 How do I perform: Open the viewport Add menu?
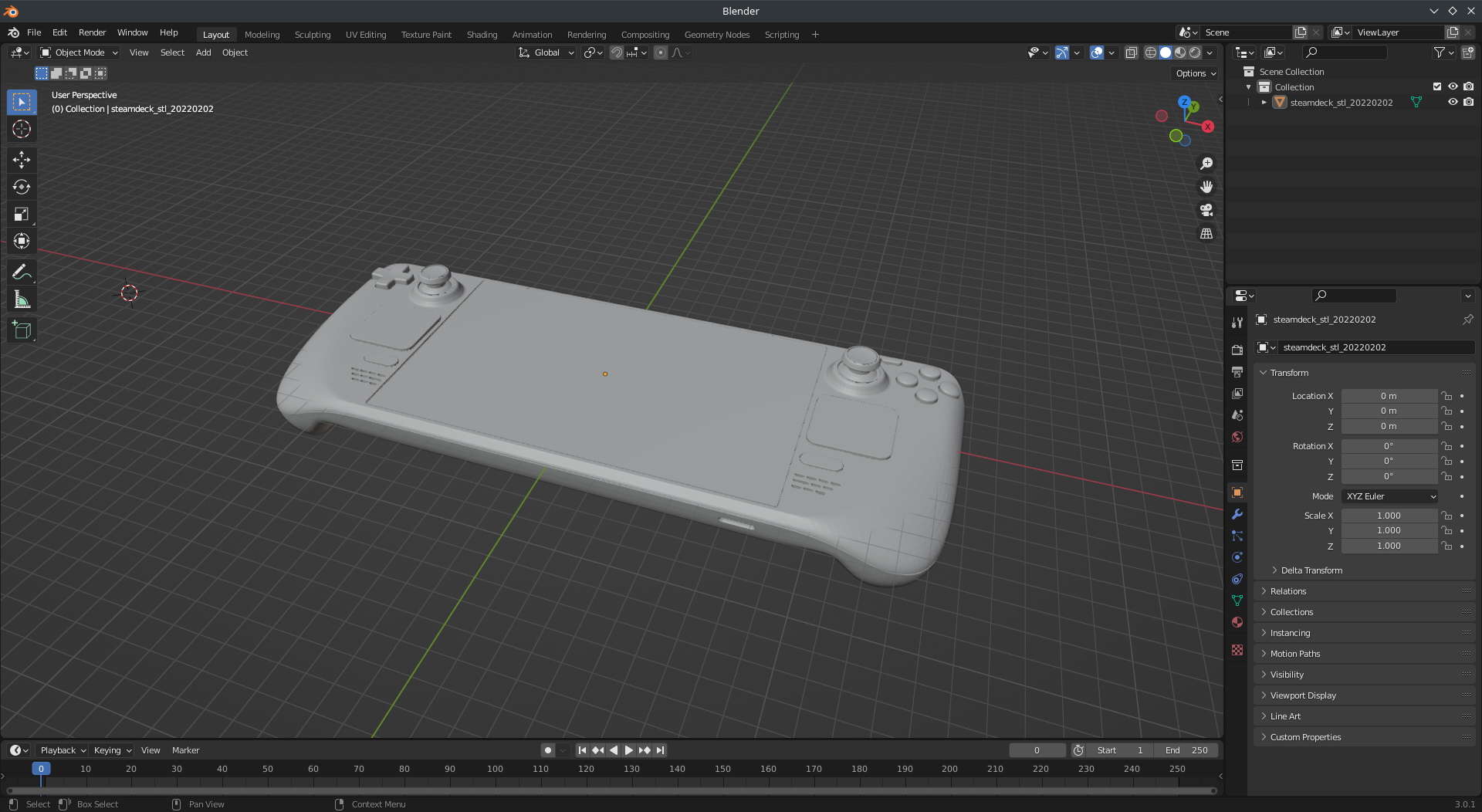[203, 52]
